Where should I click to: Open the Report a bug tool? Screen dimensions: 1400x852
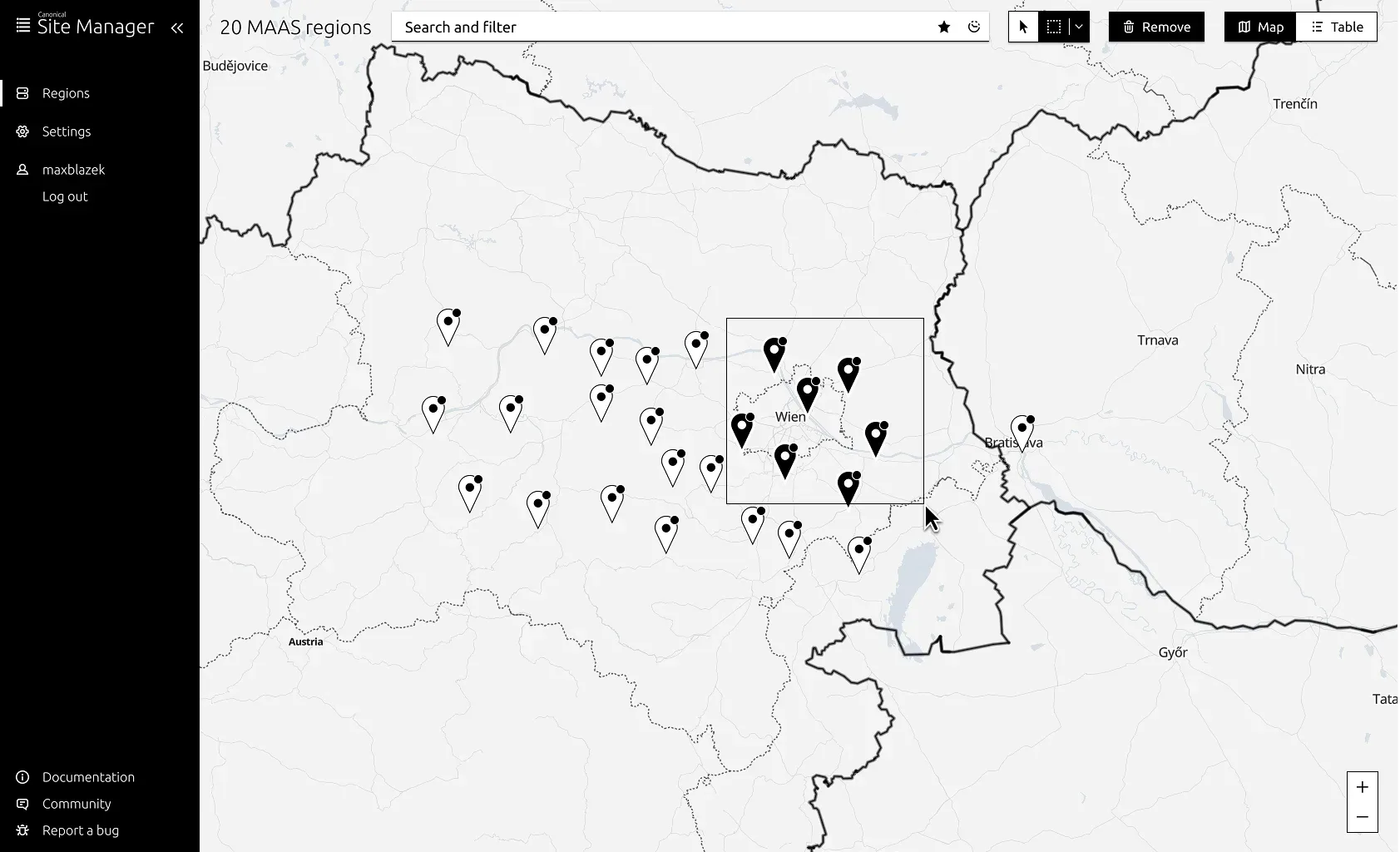coord(81,830)
